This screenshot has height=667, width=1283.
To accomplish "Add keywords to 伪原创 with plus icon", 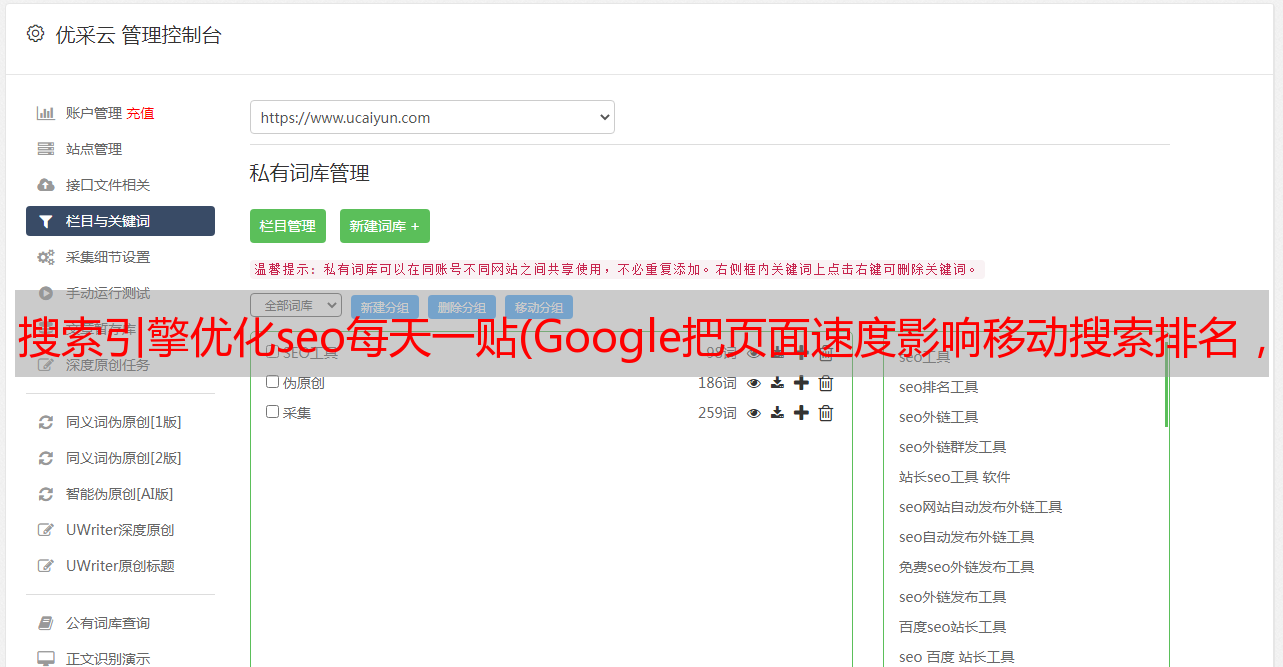I will [x=801, y=383].
